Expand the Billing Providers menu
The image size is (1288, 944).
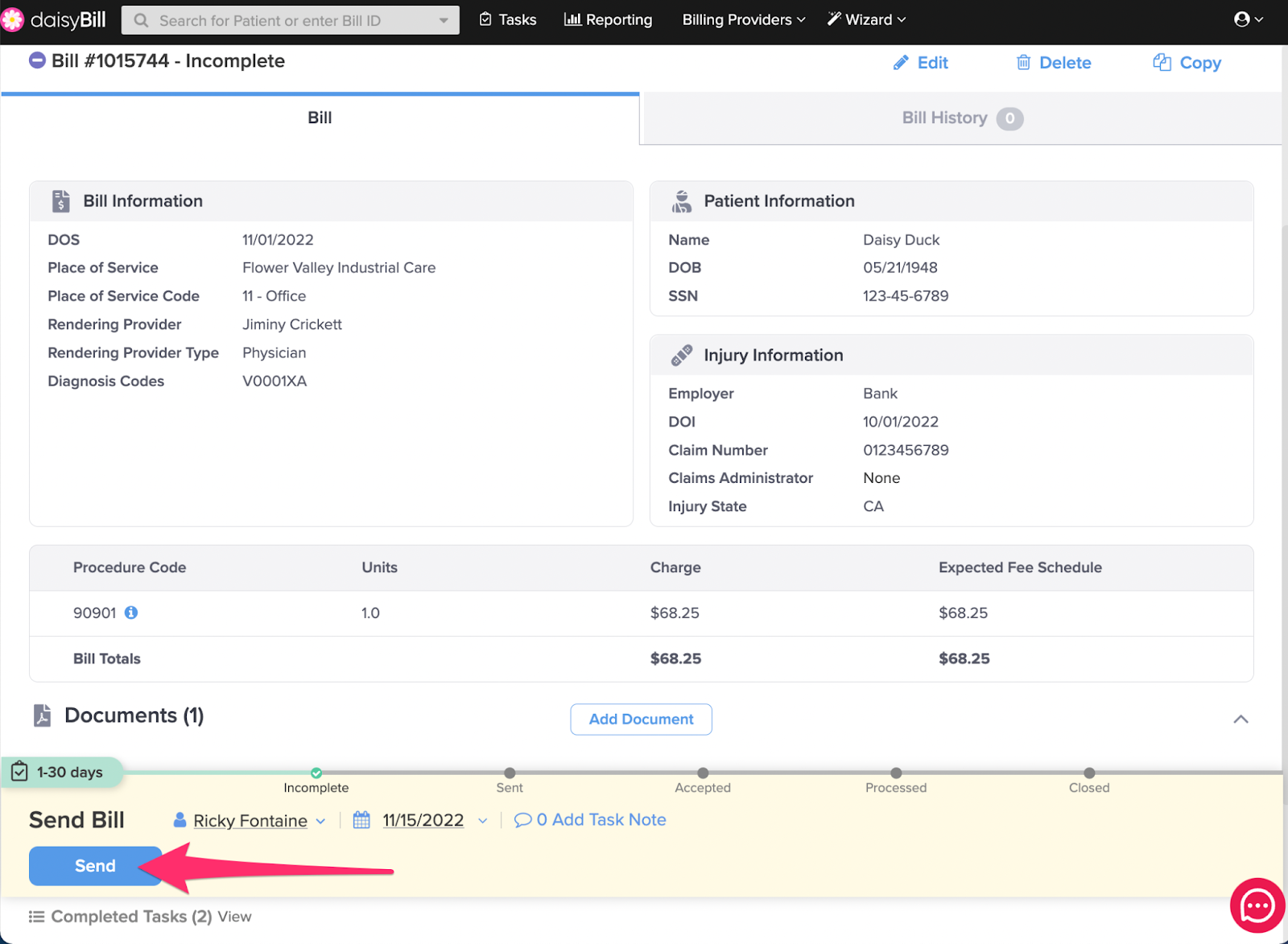[744, 19]
